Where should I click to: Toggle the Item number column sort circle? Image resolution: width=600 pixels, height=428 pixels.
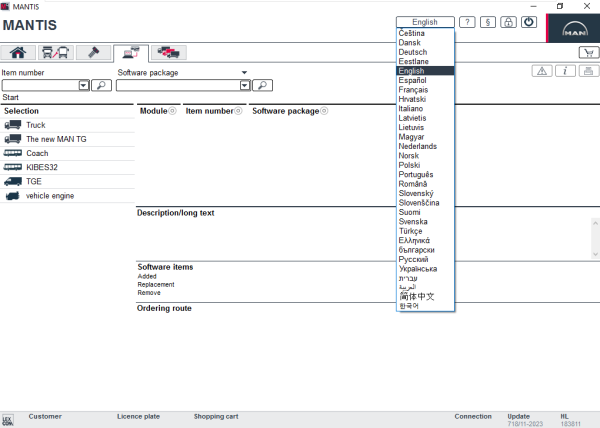(x=238, y=111)
